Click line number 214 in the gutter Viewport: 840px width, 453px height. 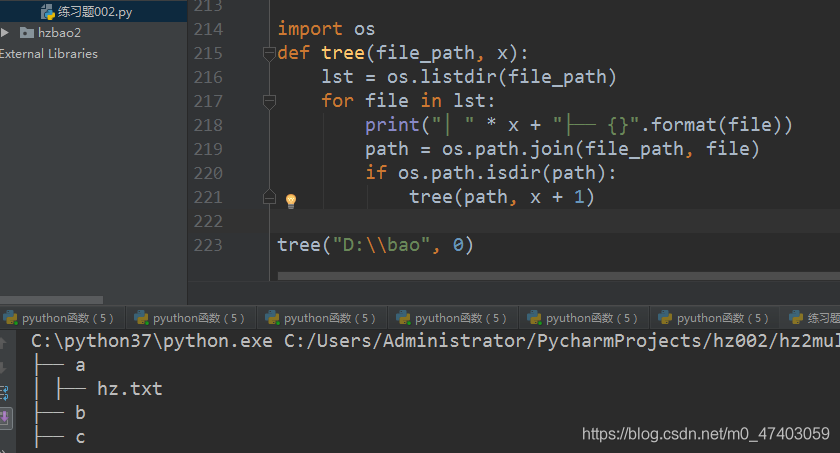coord(208,29)
